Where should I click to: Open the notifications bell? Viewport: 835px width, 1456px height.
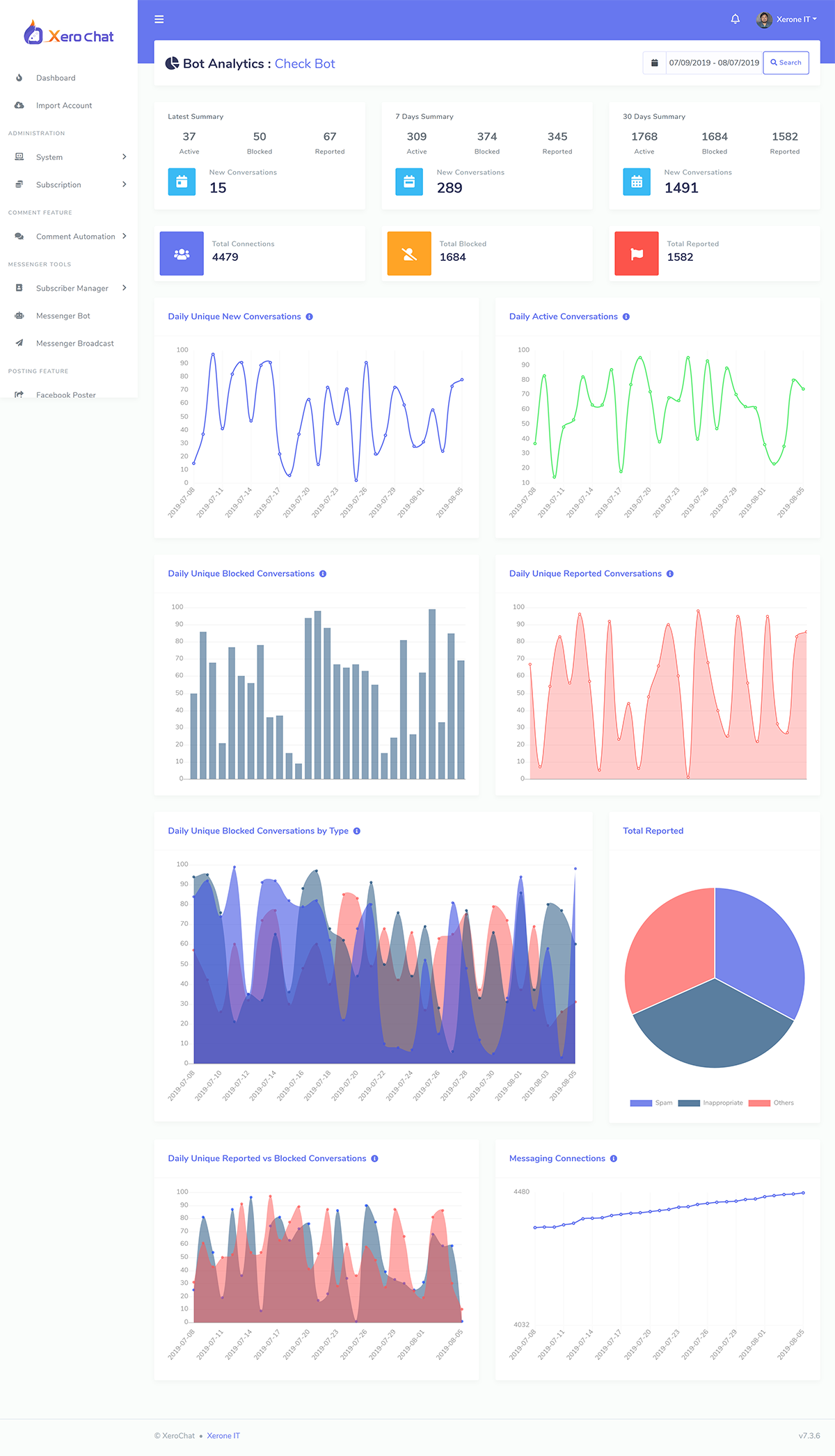735,19
